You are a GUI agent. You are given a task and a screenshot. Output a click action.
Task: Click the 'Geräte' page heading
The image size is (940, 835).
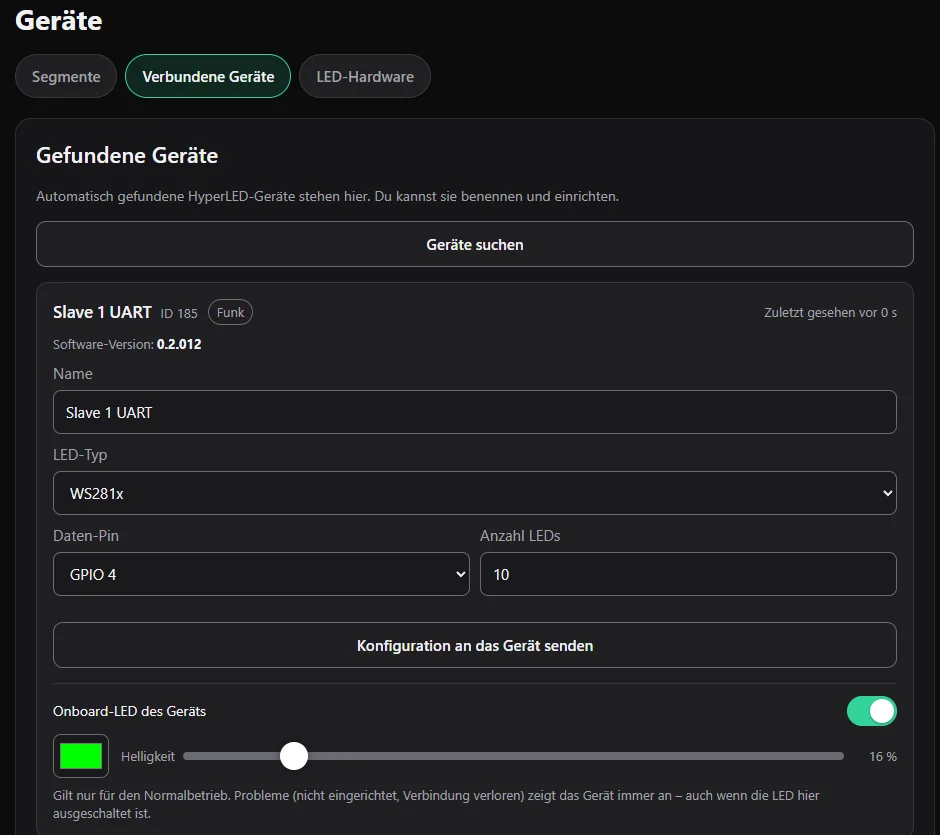[x=59, y=20]
